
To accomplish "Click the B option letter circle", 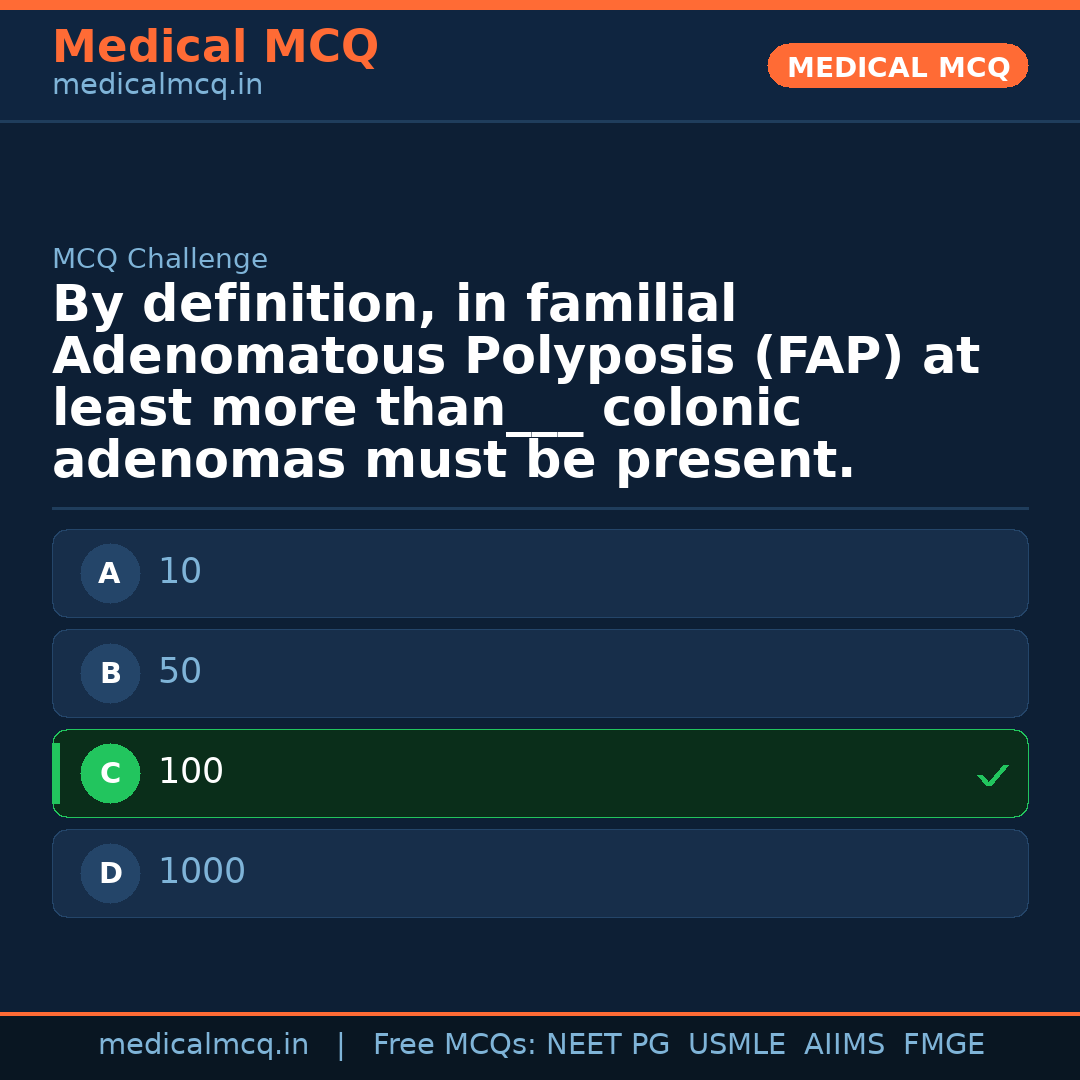I will (x=110, y=673).
